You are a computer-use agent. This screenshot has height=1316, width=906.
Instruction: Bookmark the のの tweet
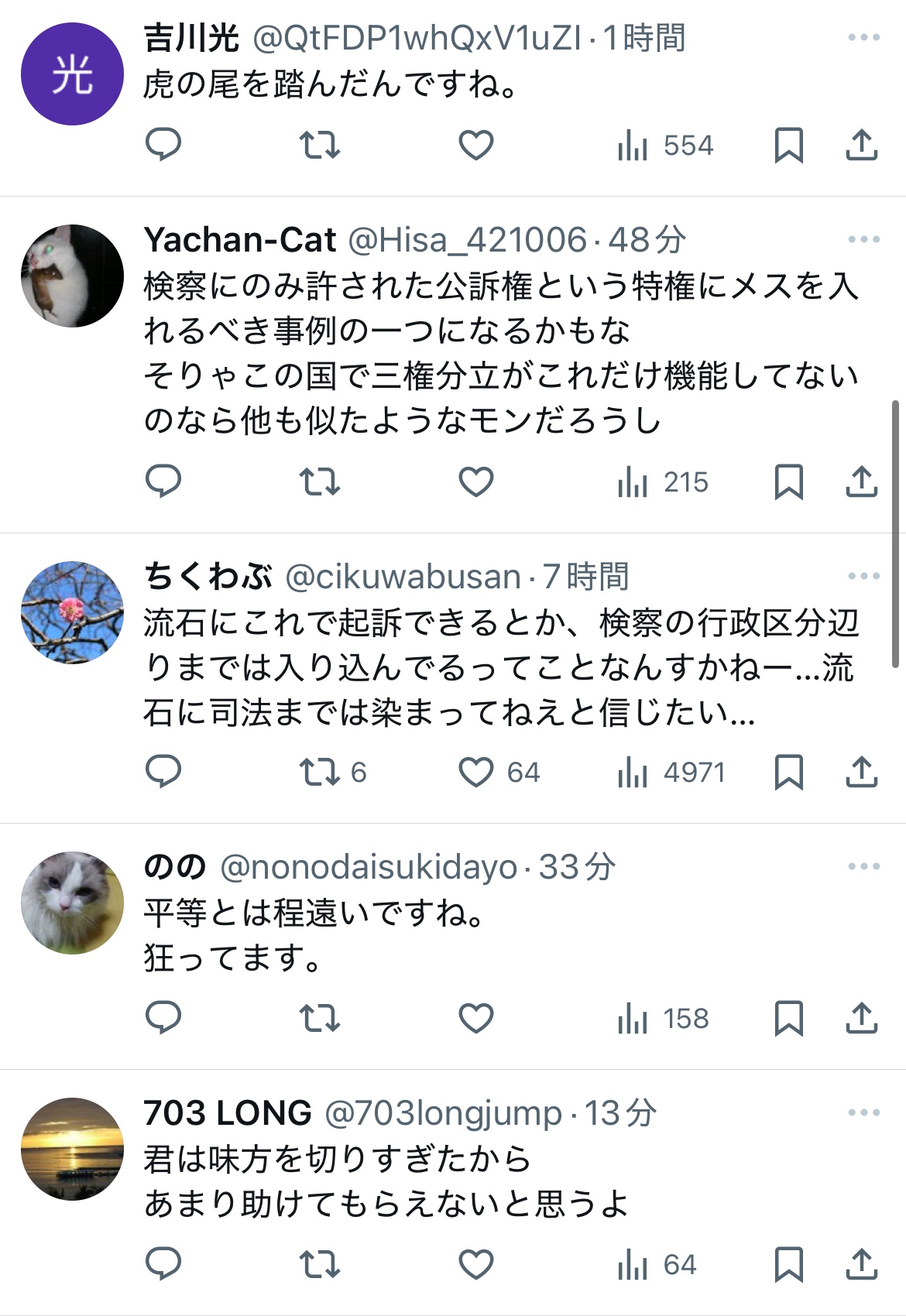789,1018
